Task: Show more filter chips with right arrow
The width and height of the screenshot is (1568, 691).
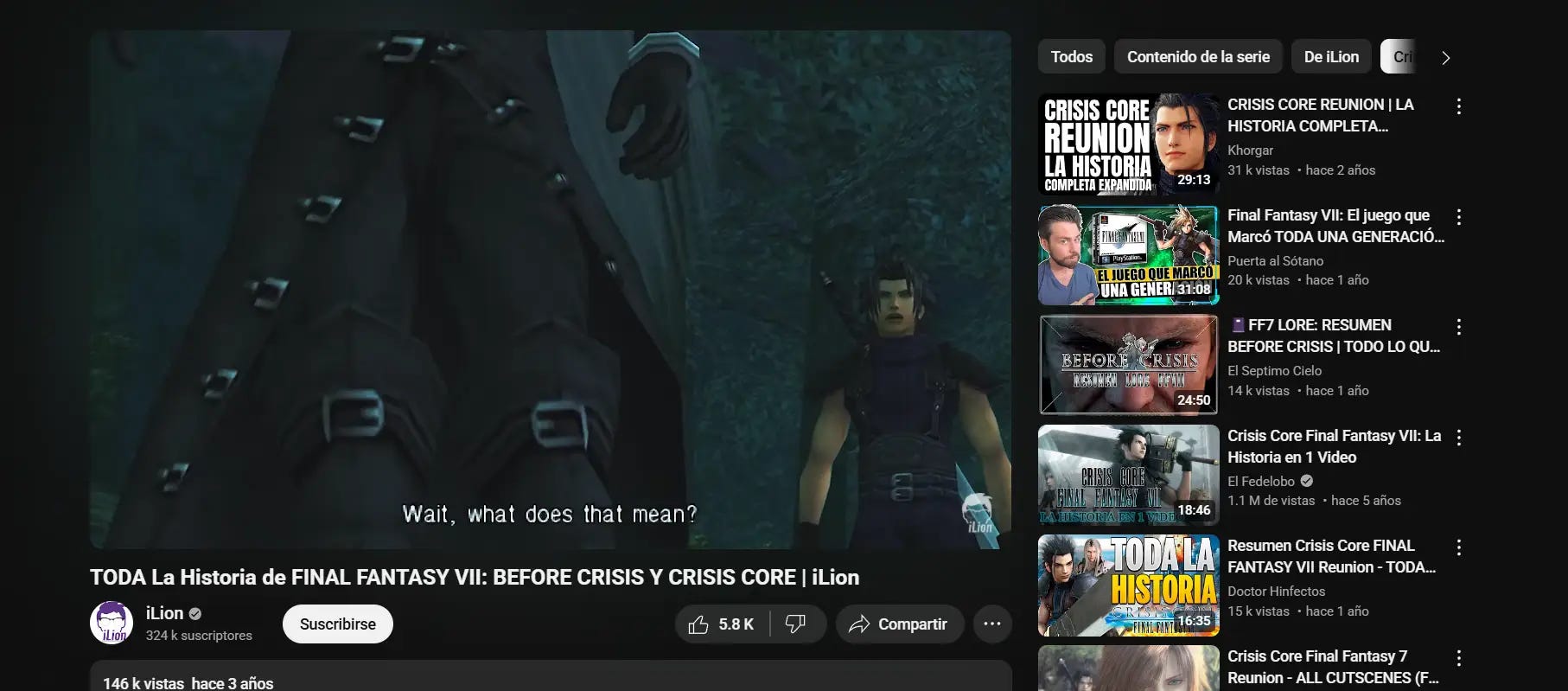Action: (1445, 58)
